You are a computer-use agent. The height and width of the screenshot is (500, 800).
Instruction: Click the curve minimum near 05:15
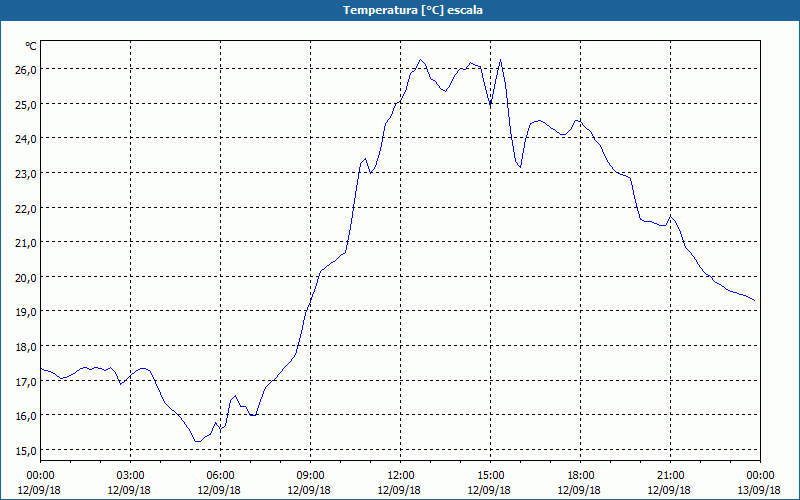198,441
